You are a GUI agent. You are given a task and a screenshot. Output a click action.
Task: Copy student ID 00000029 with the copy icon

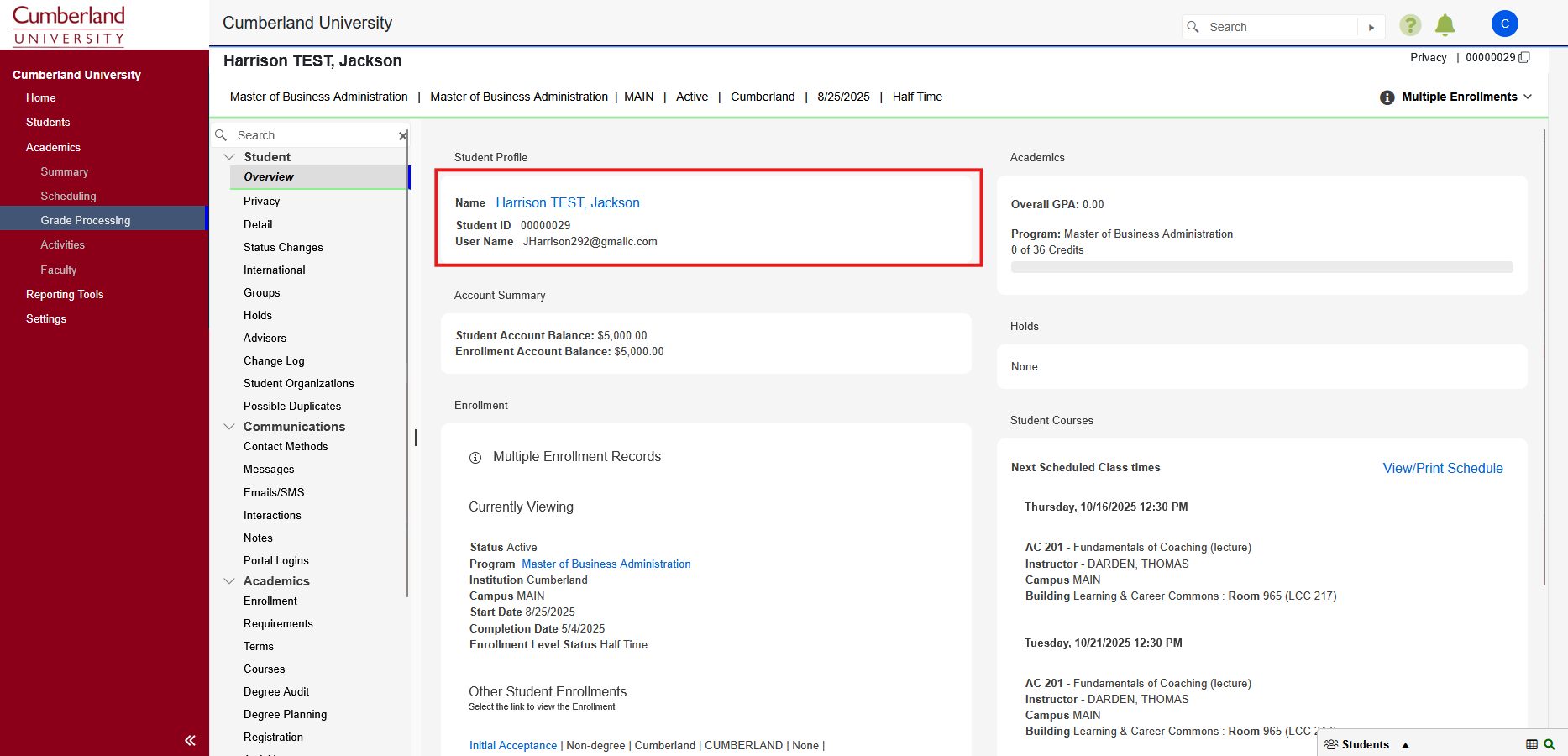[x=1525, y=57]
